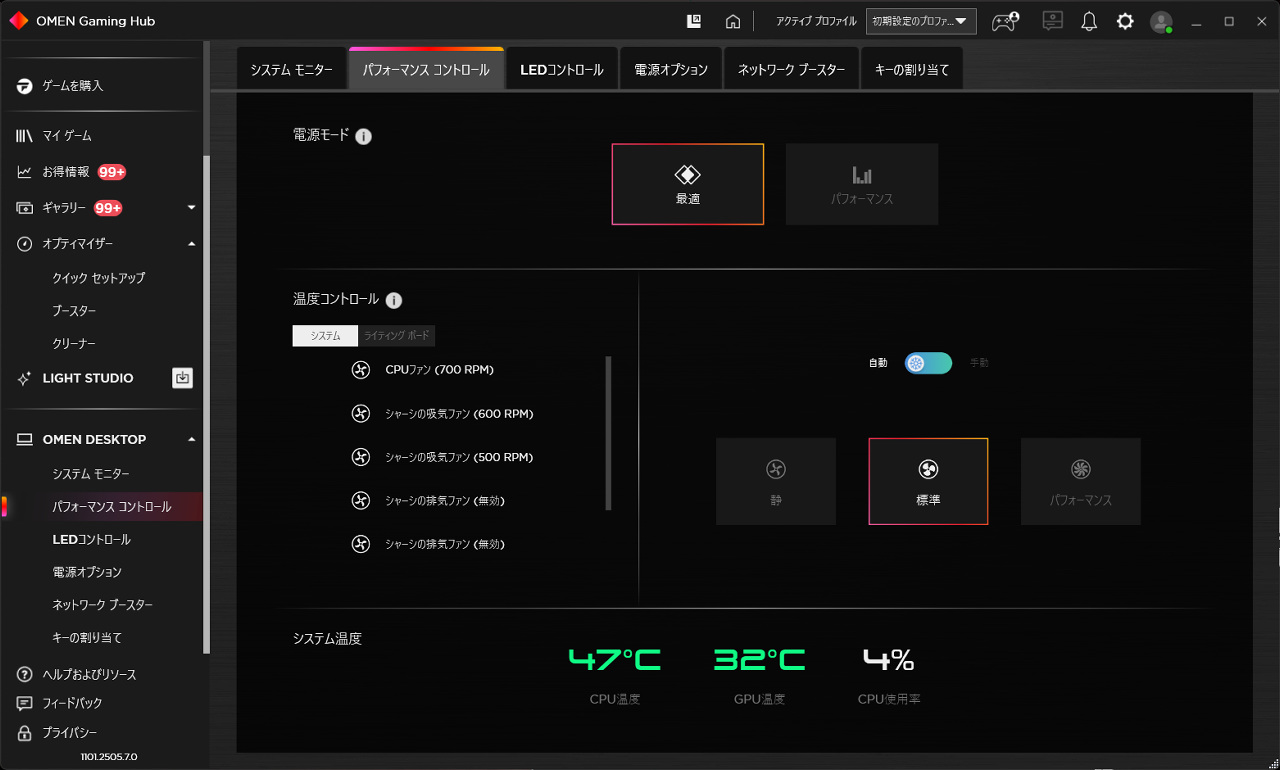This screenshot has width=1280, height=770.
Task: Open the 電源オプション tab
Action: [671, 69]
